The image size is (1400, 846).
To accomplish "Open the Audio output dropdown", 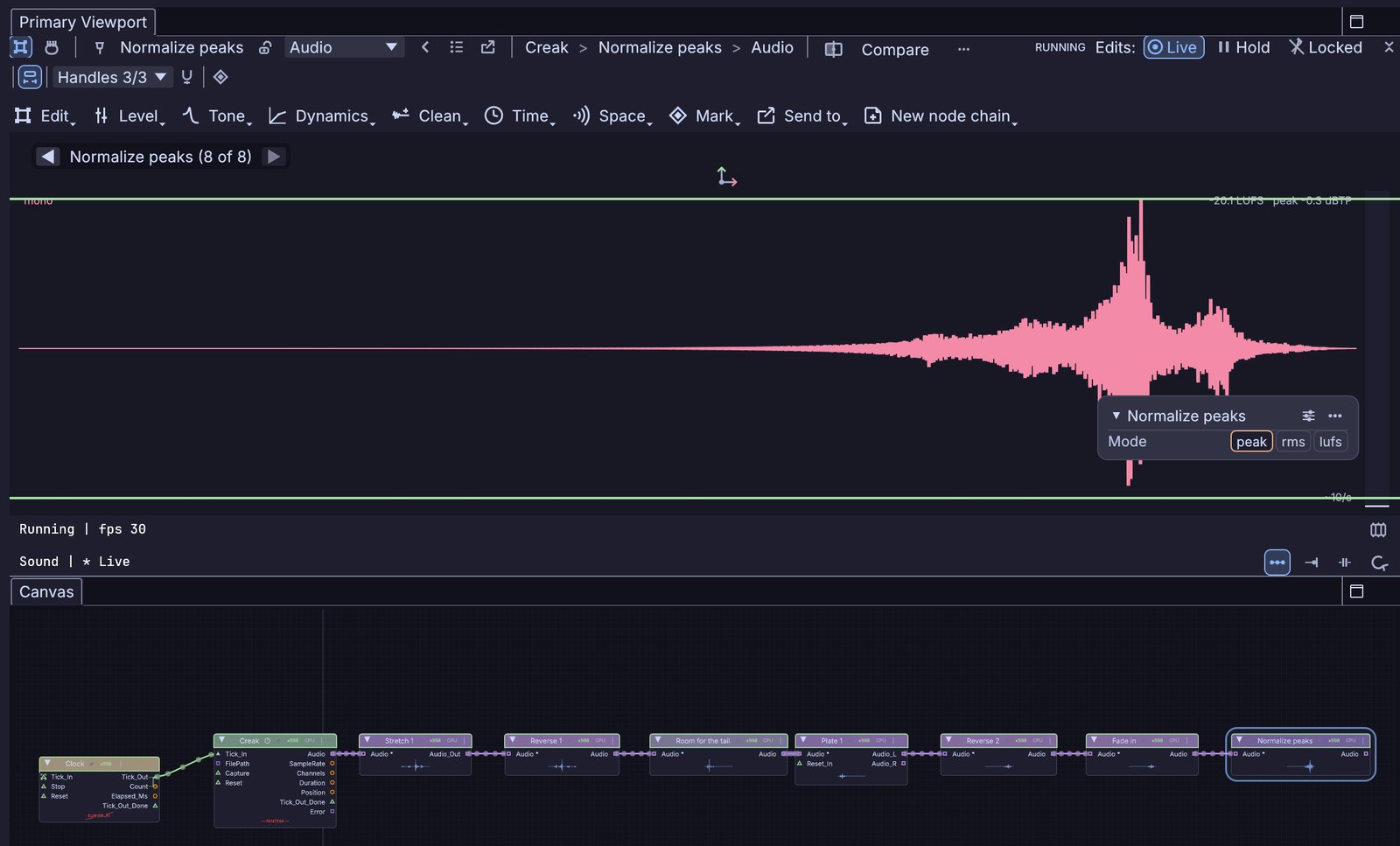I will coord(344,47).
